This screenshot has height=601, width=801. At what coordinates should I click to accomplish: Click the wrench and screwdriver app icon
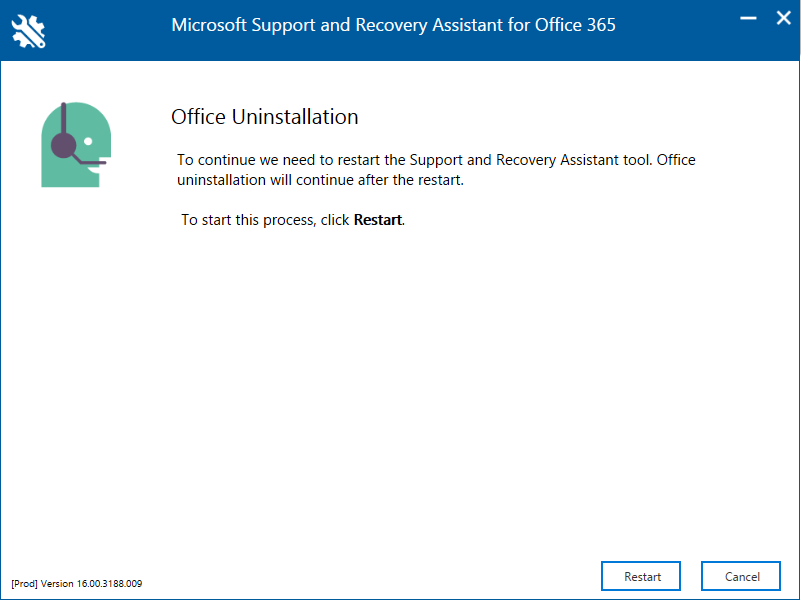coord(29,31)
